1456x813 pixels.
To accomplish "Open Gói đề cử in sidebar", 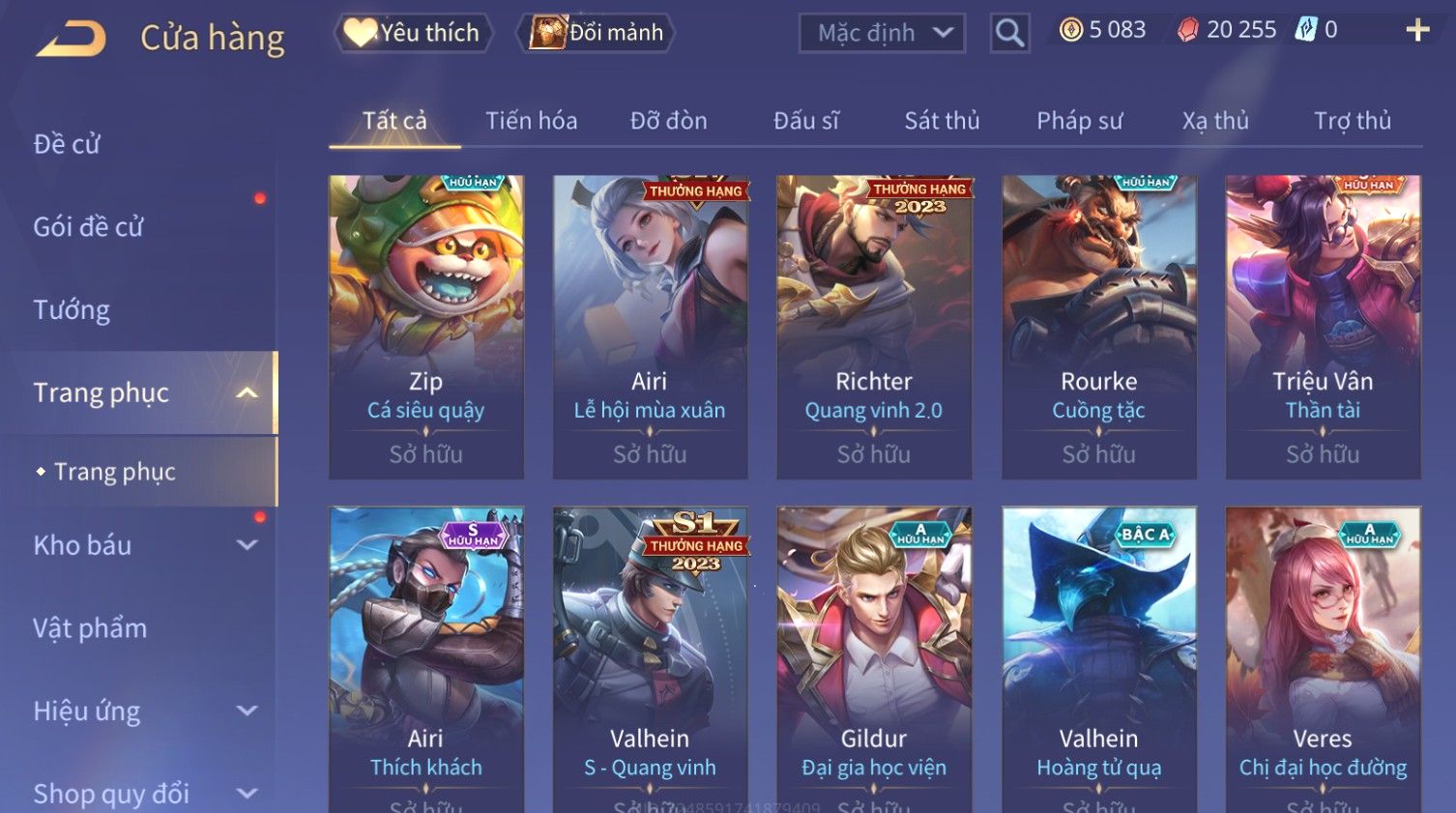I will coord(88,227).
